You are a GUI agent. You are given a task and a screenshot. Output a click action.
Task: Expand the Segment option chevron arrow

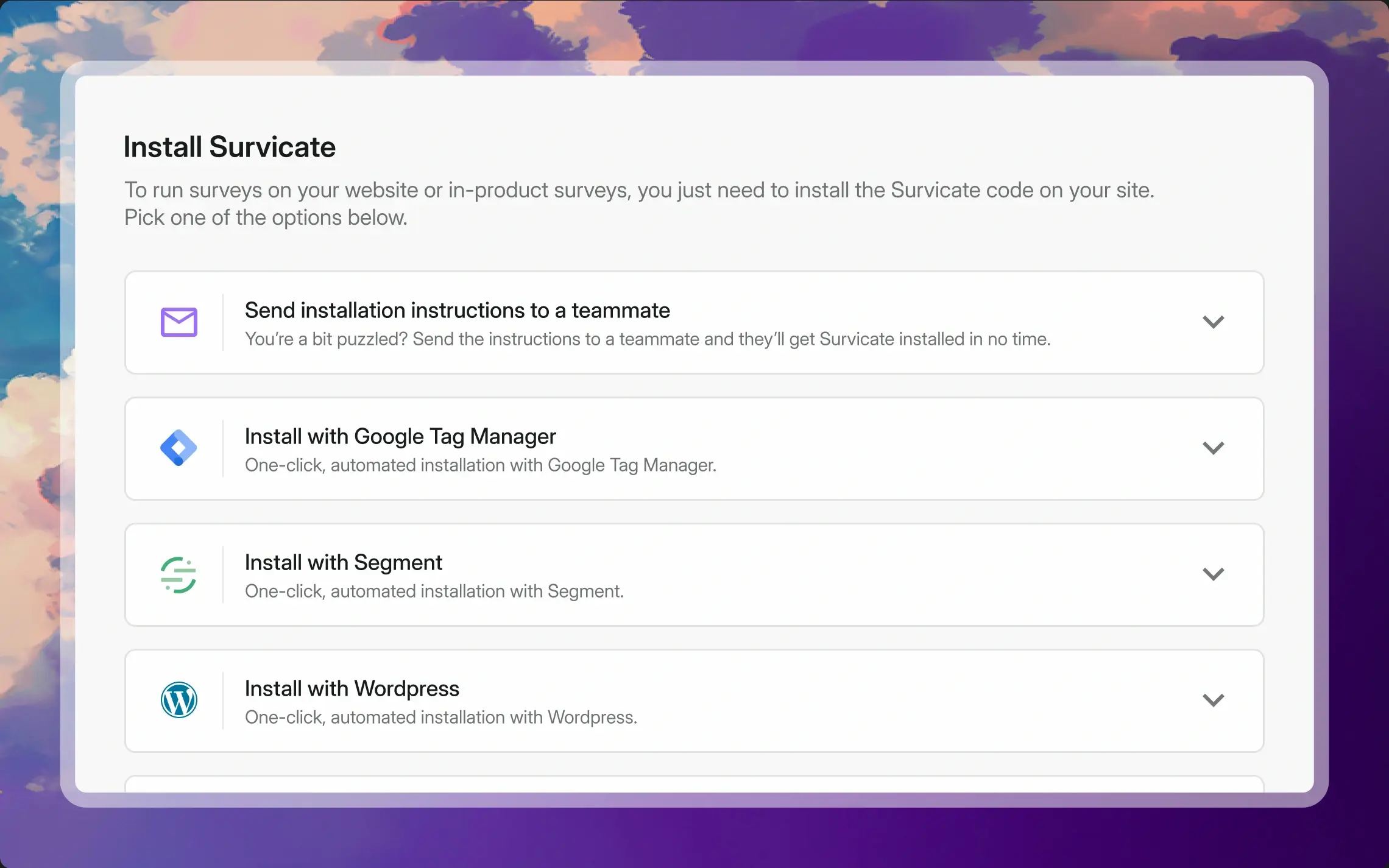click(x=1213, y=574)
